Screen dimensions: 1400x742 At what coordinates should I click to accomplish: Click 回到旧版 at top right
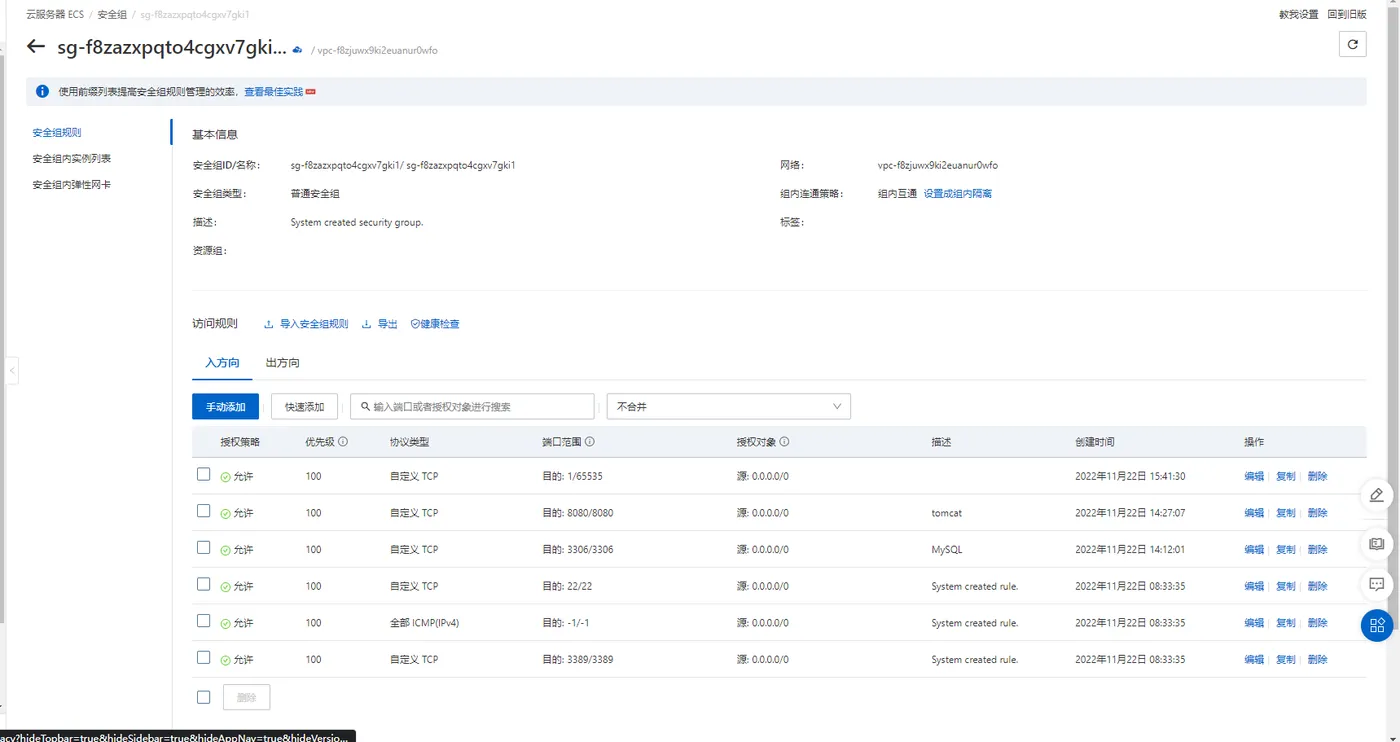(1347, 15)
